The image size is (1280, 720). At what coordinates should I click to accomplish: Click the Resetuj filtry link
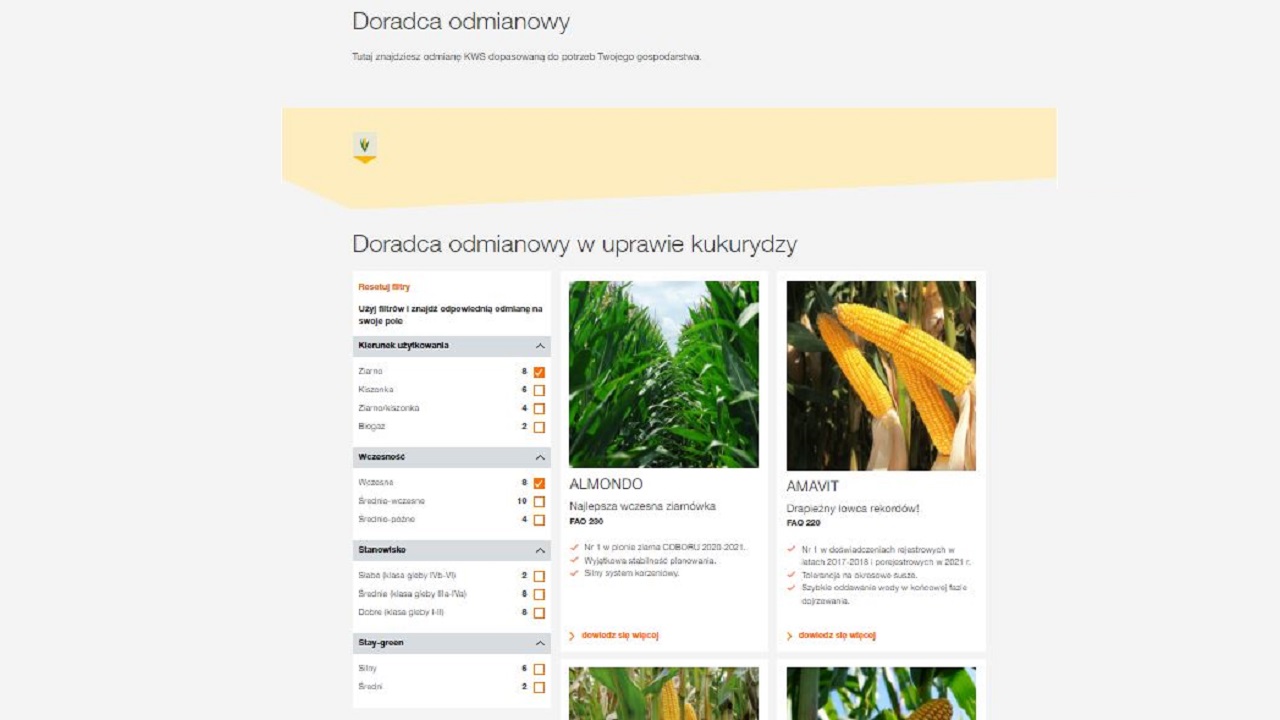(x=384, y=287)
